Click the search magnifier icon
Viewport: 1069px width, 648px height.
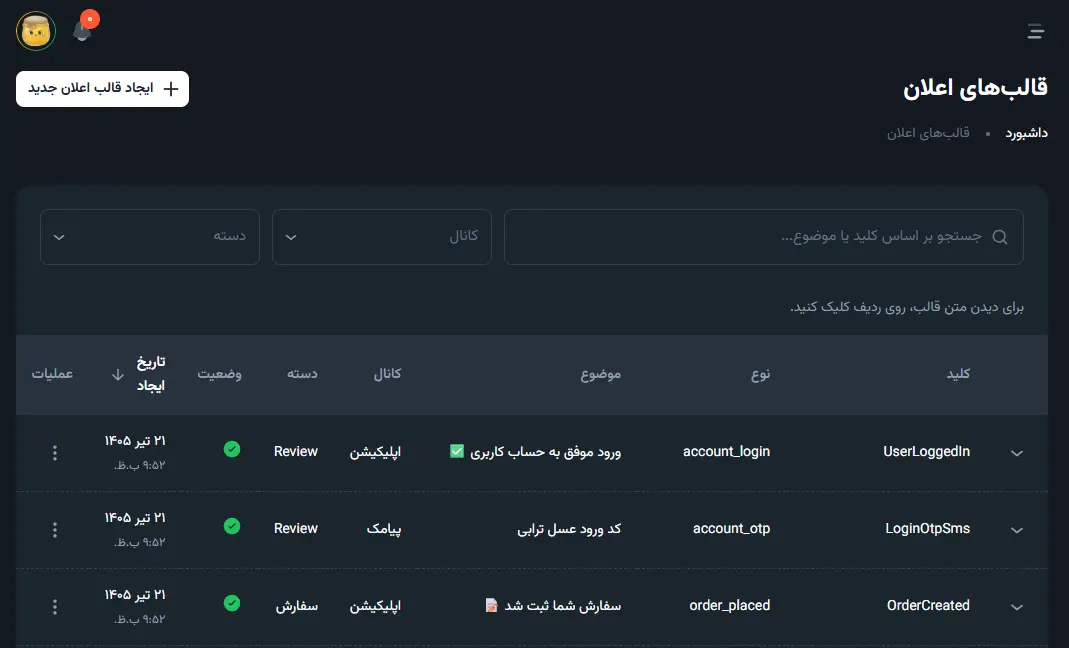pos(999,237)
